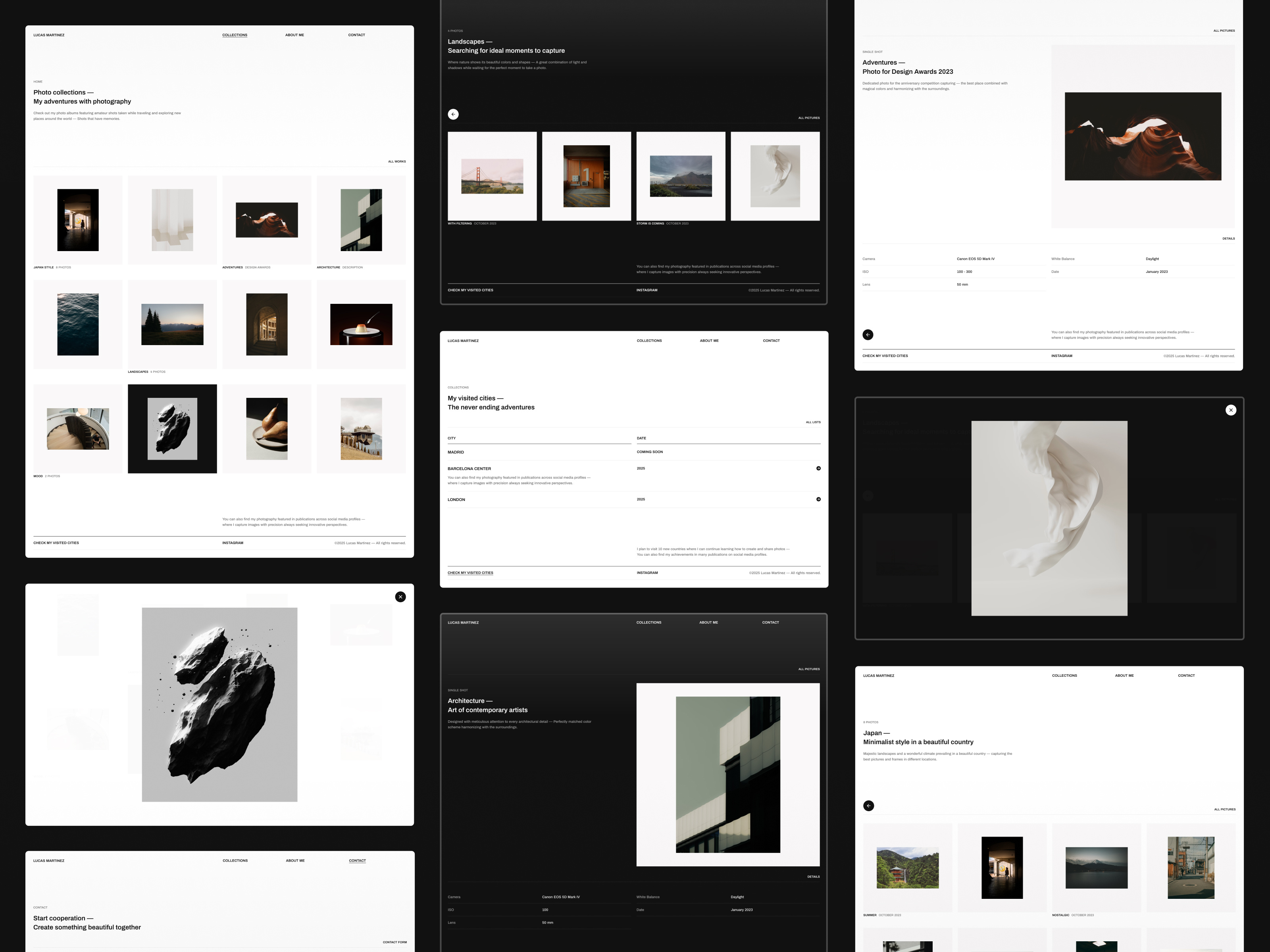Image resolution: width=1270 pixels, height=952 pixels.
Task: Open London row arrow icon
Action: (818, 499)
